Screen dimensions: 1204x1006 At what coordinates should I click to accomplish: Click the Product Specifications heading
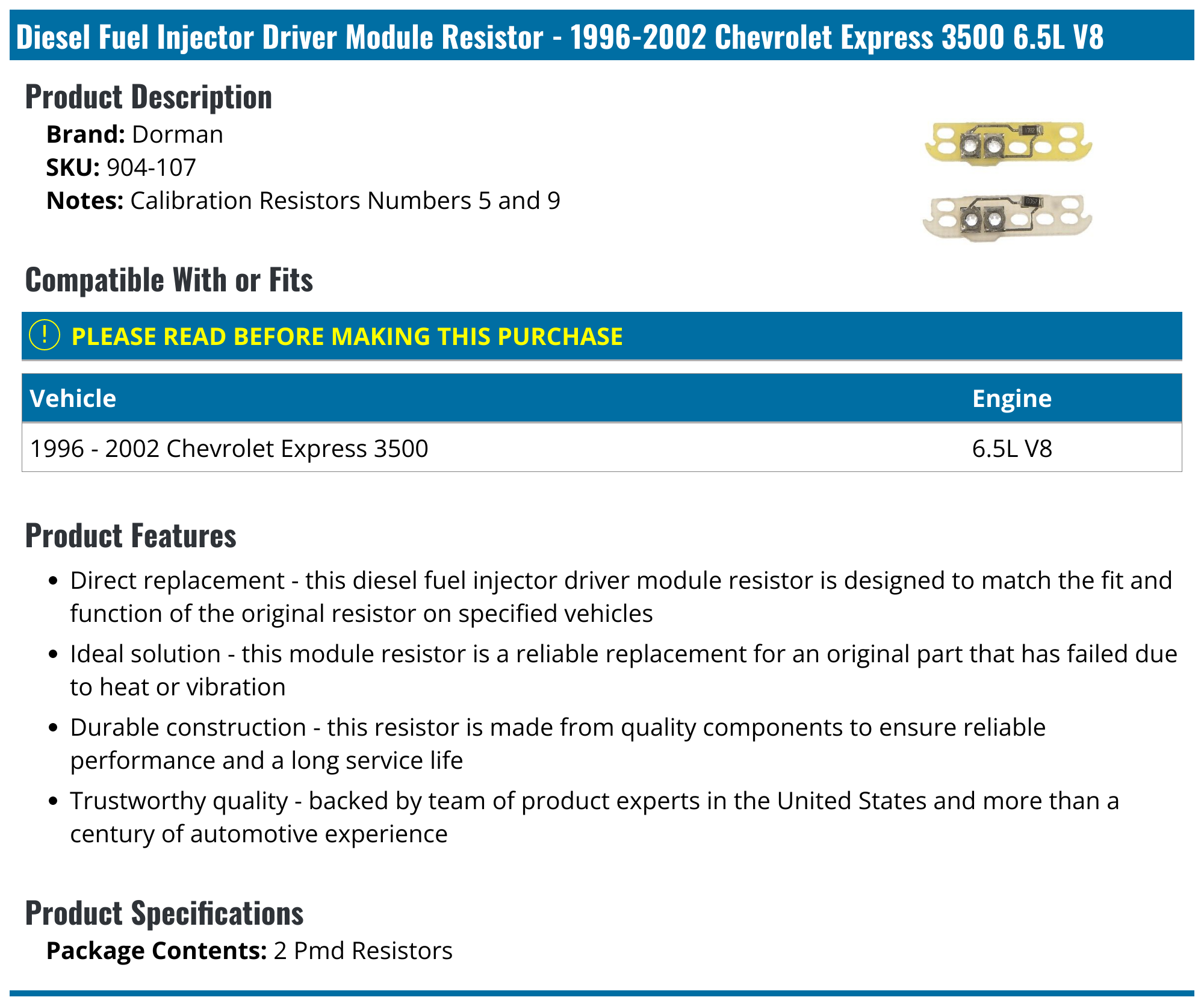click(164, 913)
